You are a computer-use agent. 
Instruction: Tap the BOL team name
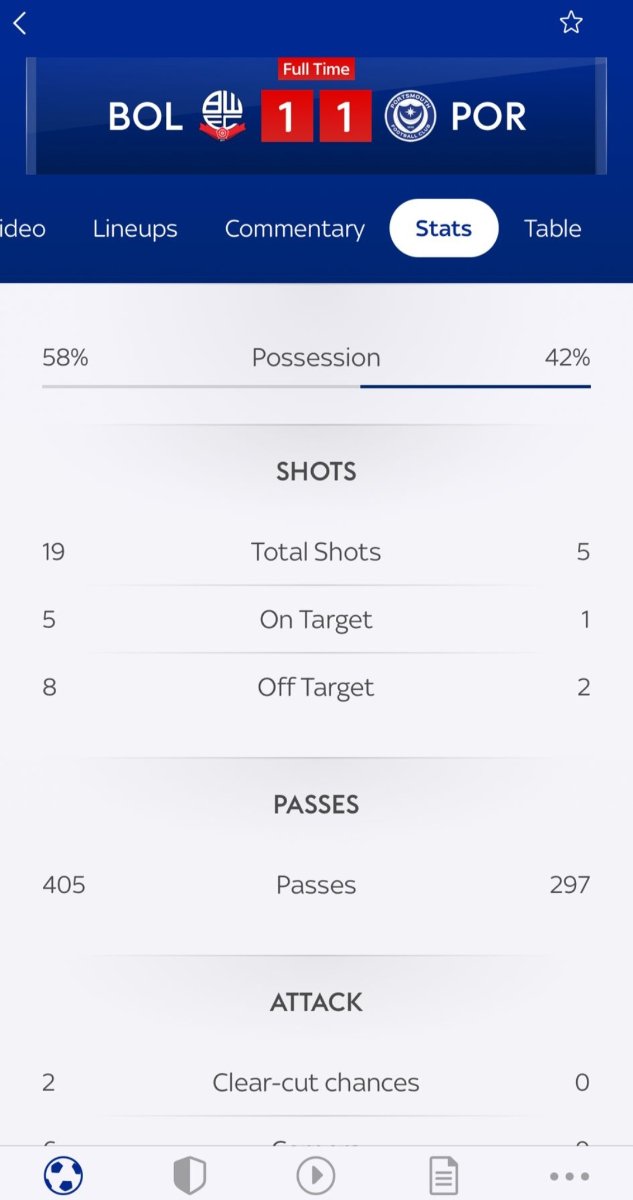click(x=146, y=117)
